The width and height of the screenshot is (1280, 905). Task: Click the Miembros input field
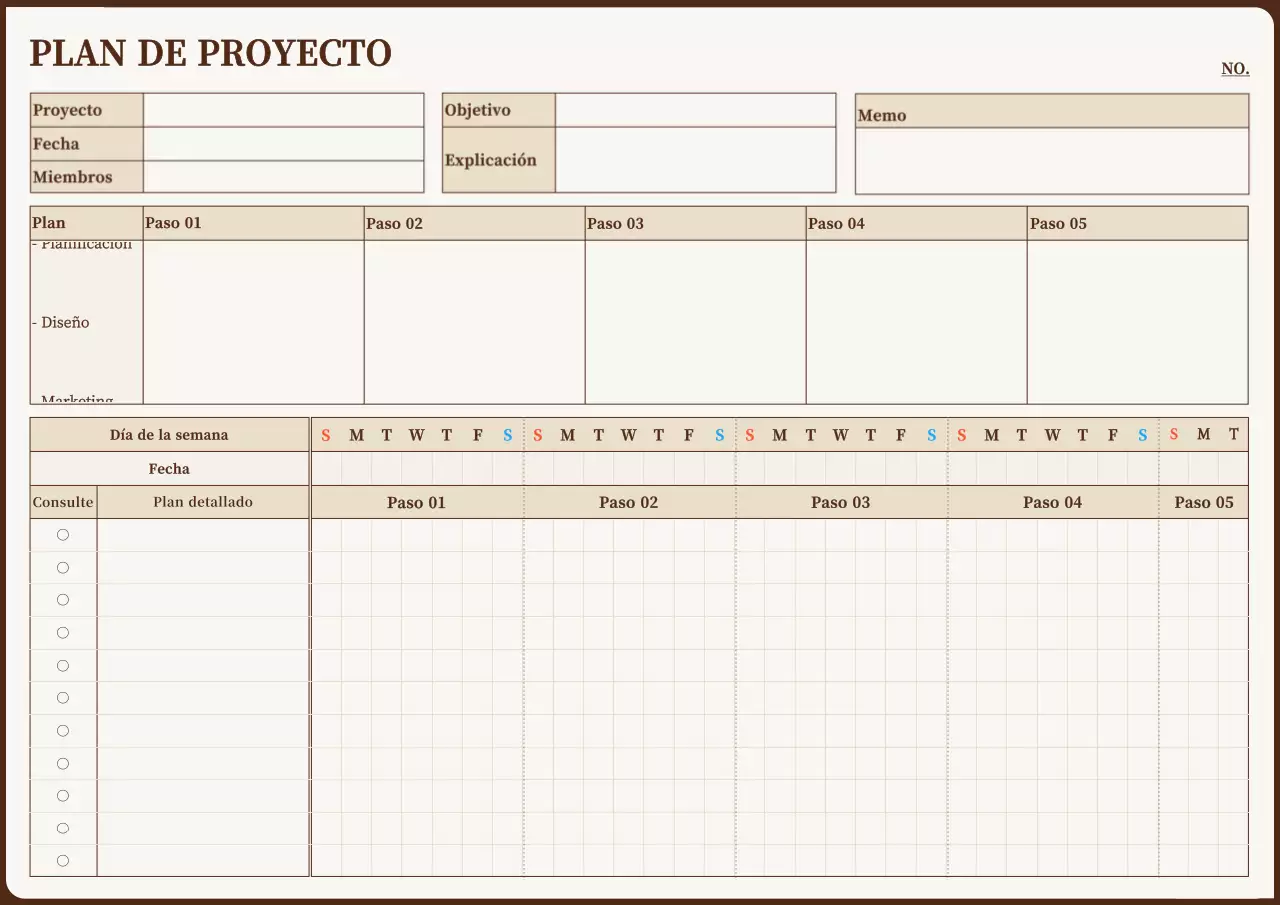coord(283,177)
